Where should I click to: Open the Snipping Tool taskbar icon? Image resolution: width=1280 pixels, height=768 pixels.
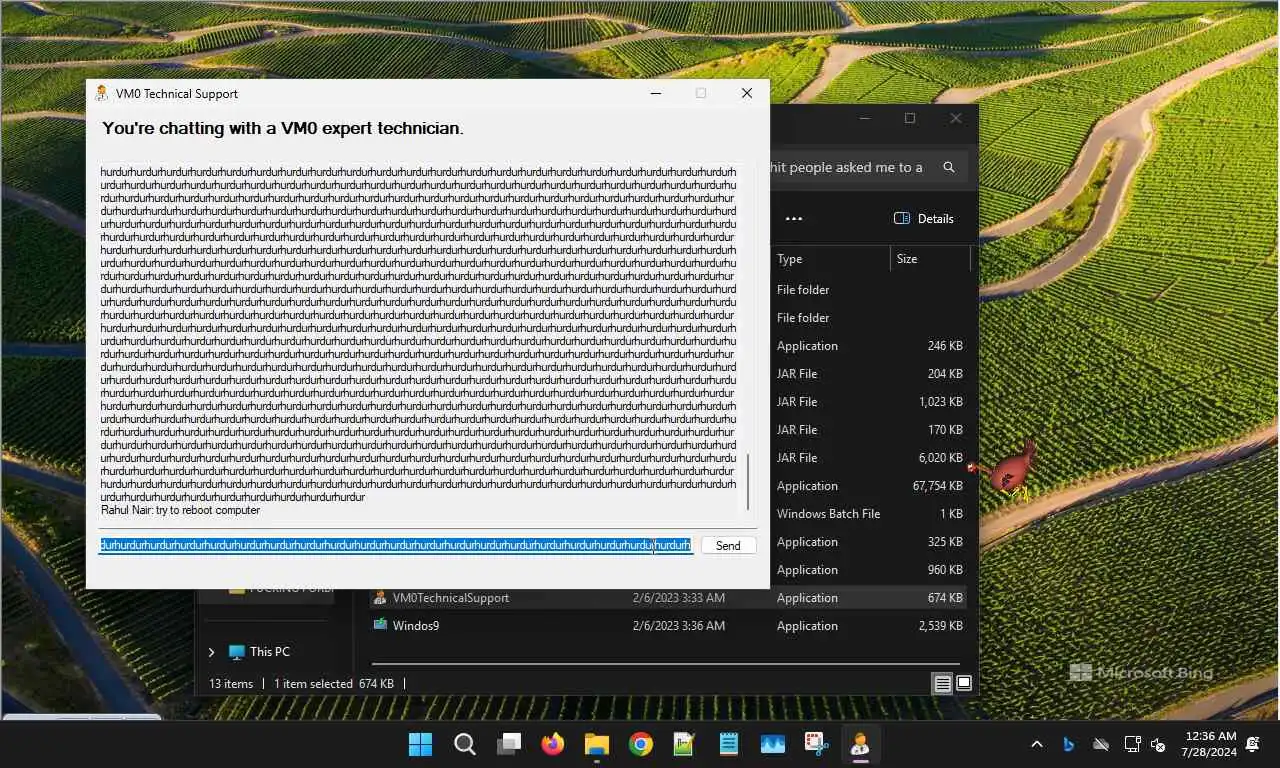[816, 744]
